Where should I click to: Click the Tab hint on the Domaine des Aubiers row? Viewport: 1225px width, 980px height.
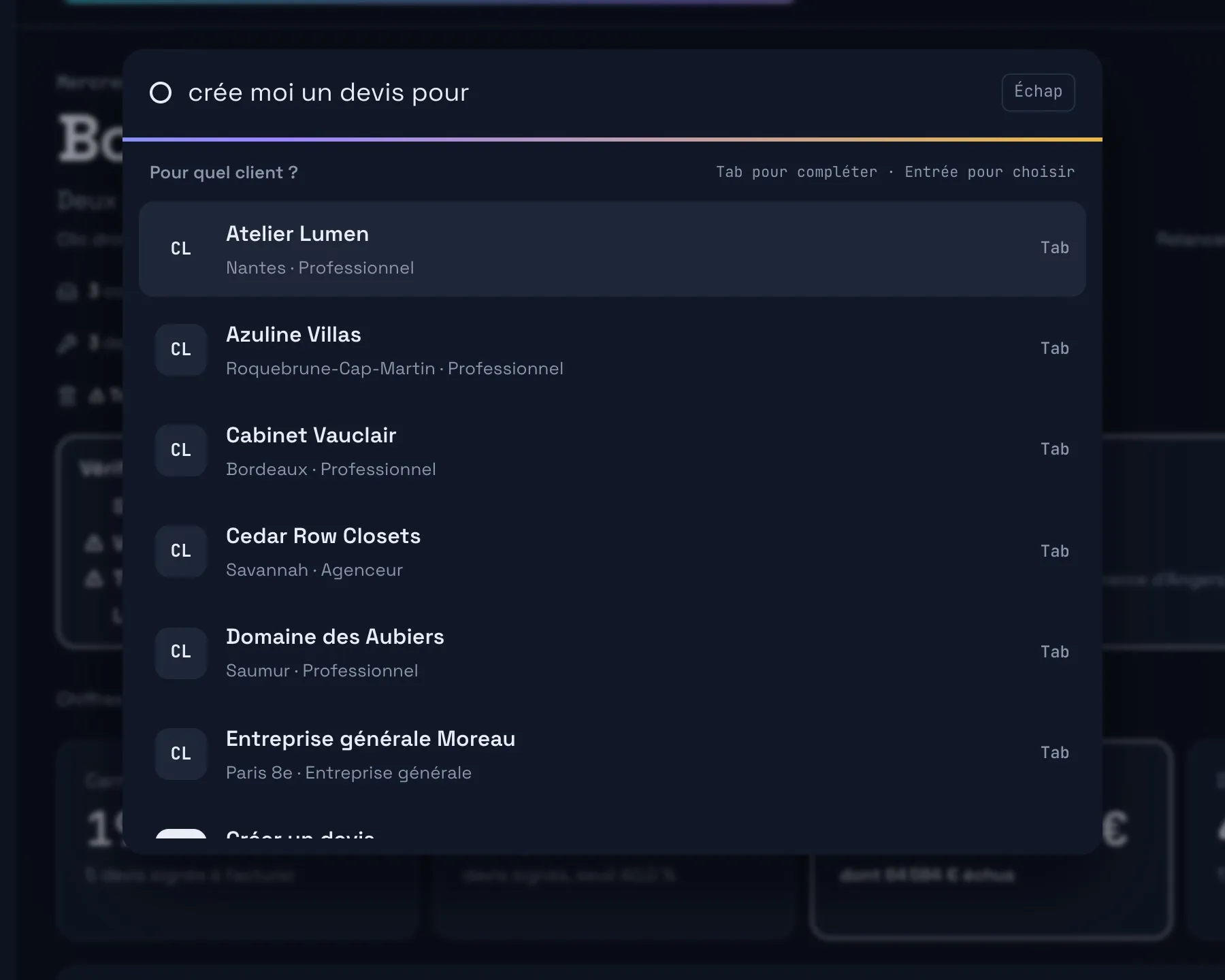pos(1055,652)
